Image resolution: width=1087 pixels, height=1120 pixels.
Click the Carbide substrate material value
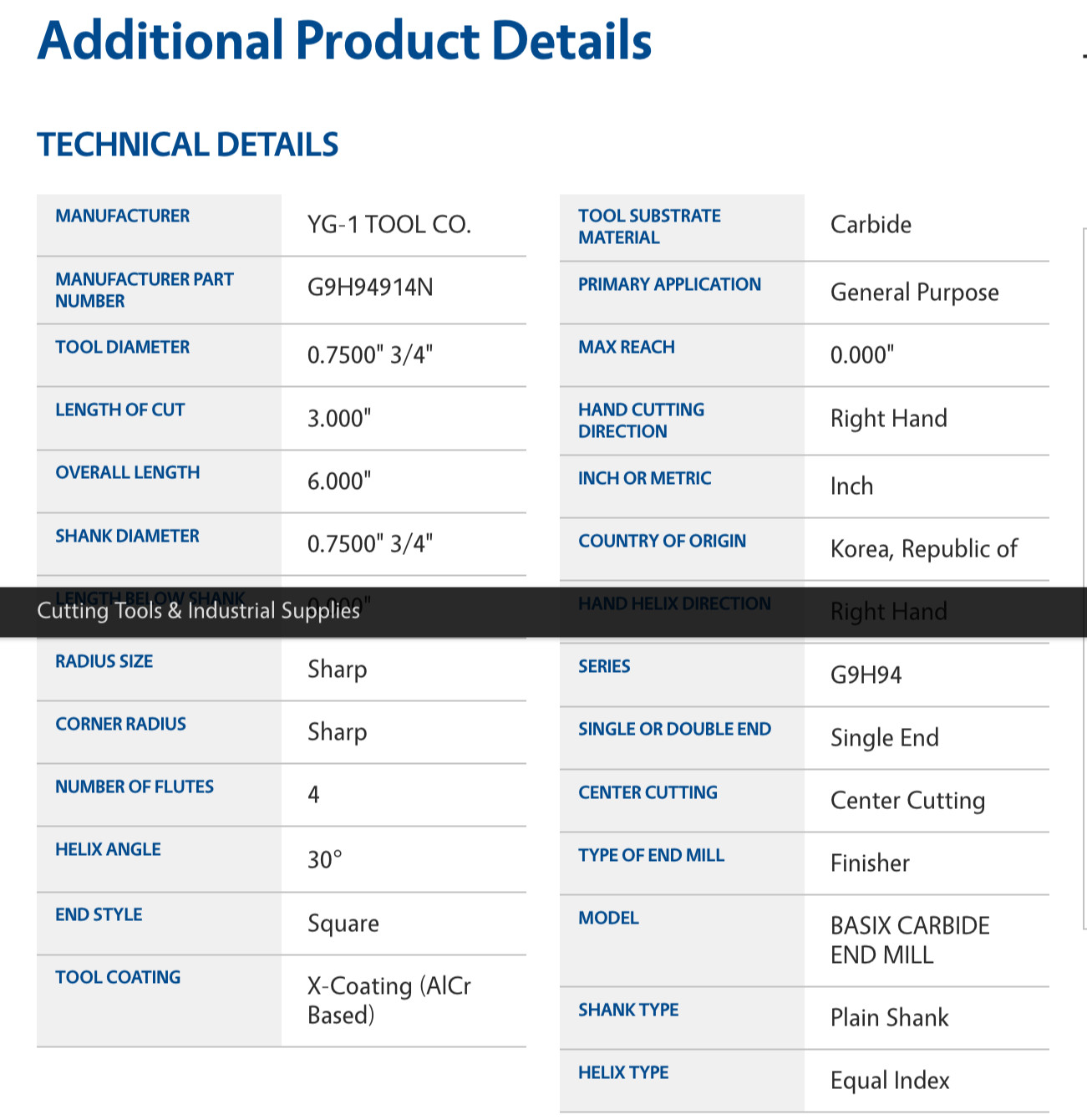click(871, 225)
